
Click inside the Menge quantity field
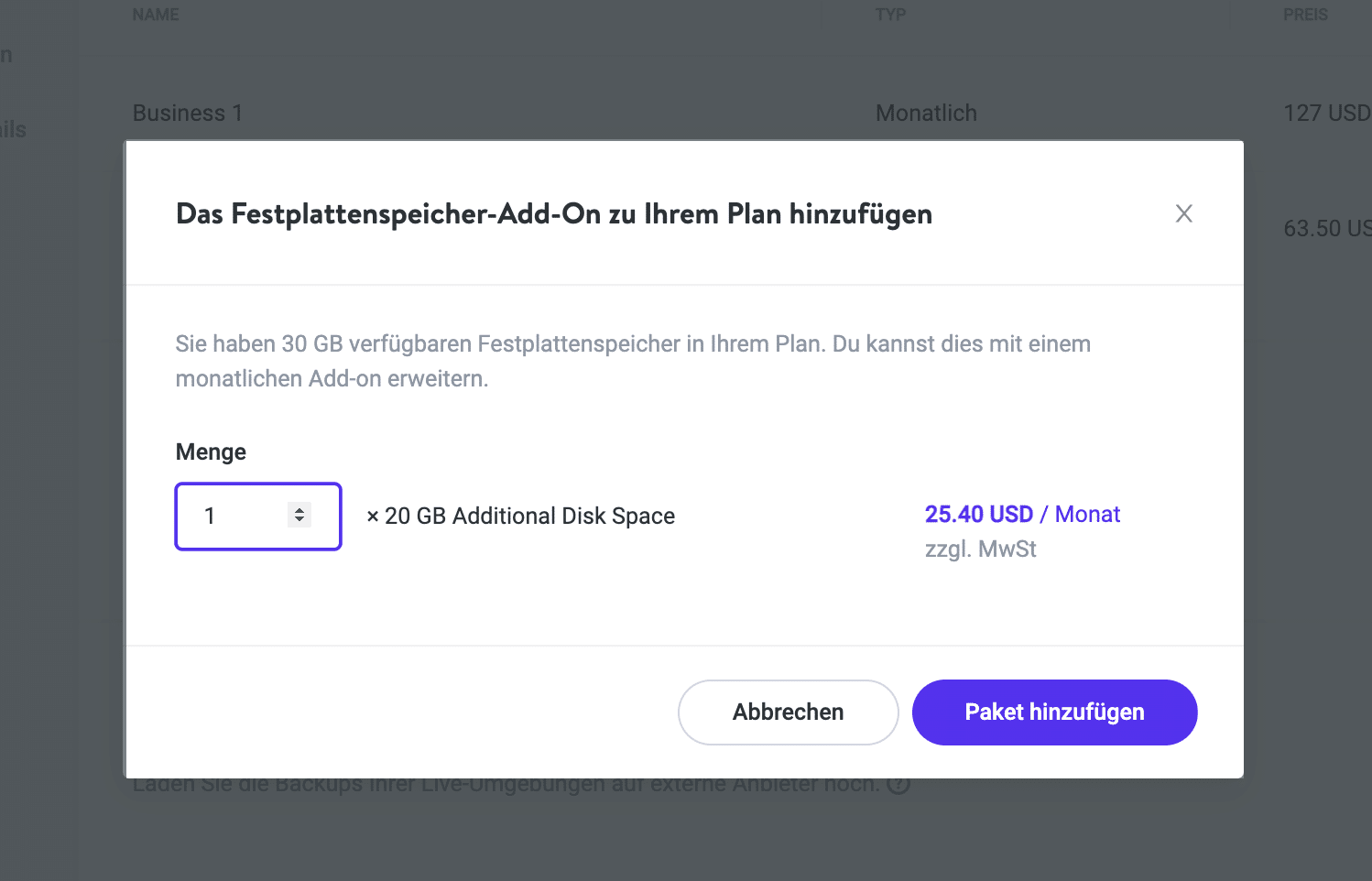click(x=234, y=516)
